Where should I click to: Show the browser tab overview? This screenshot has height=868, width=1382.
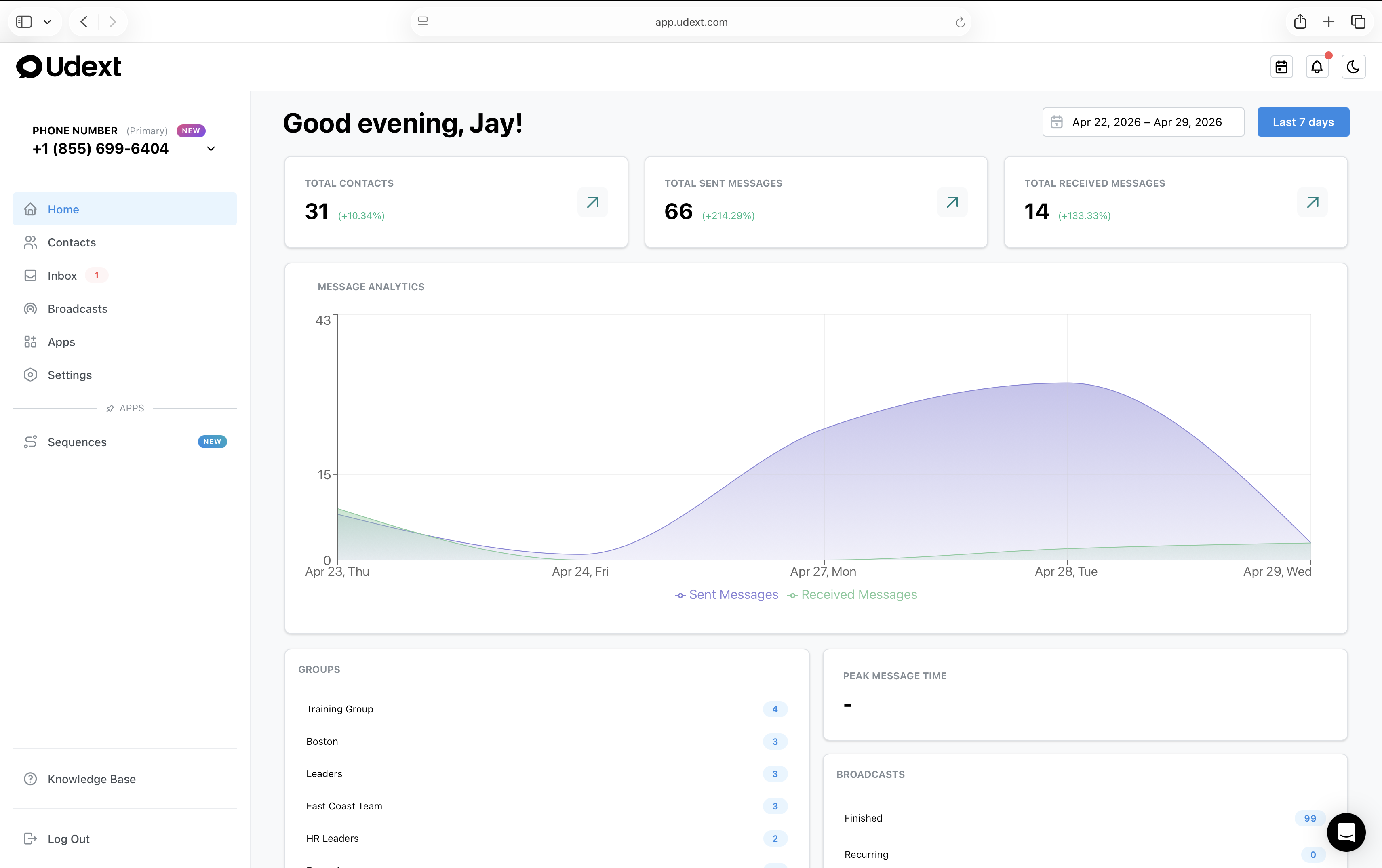[x=1358, y=22]
